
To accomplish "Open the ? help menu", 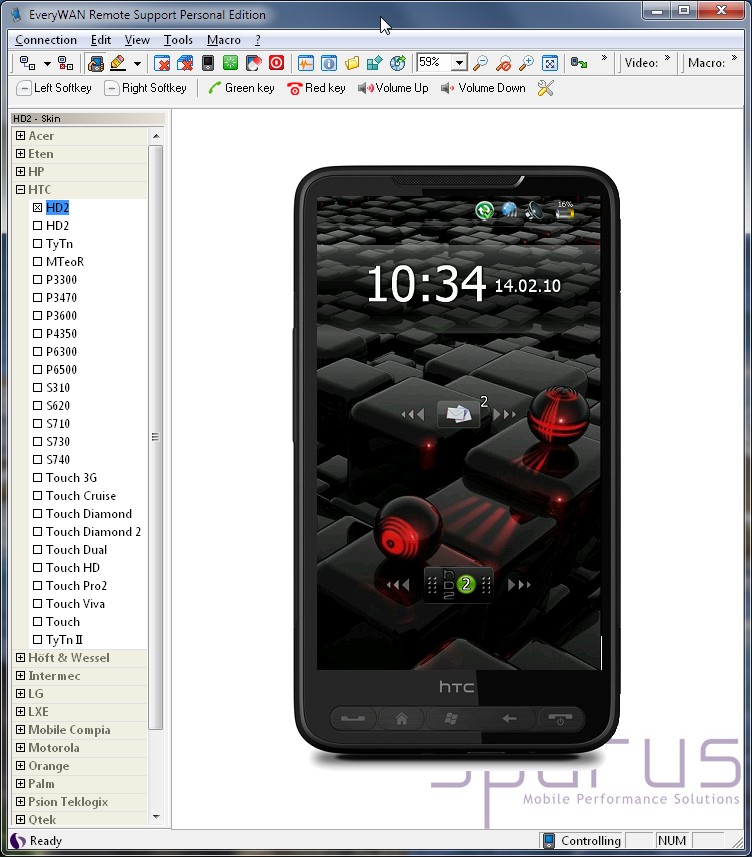I will point(257,40).
